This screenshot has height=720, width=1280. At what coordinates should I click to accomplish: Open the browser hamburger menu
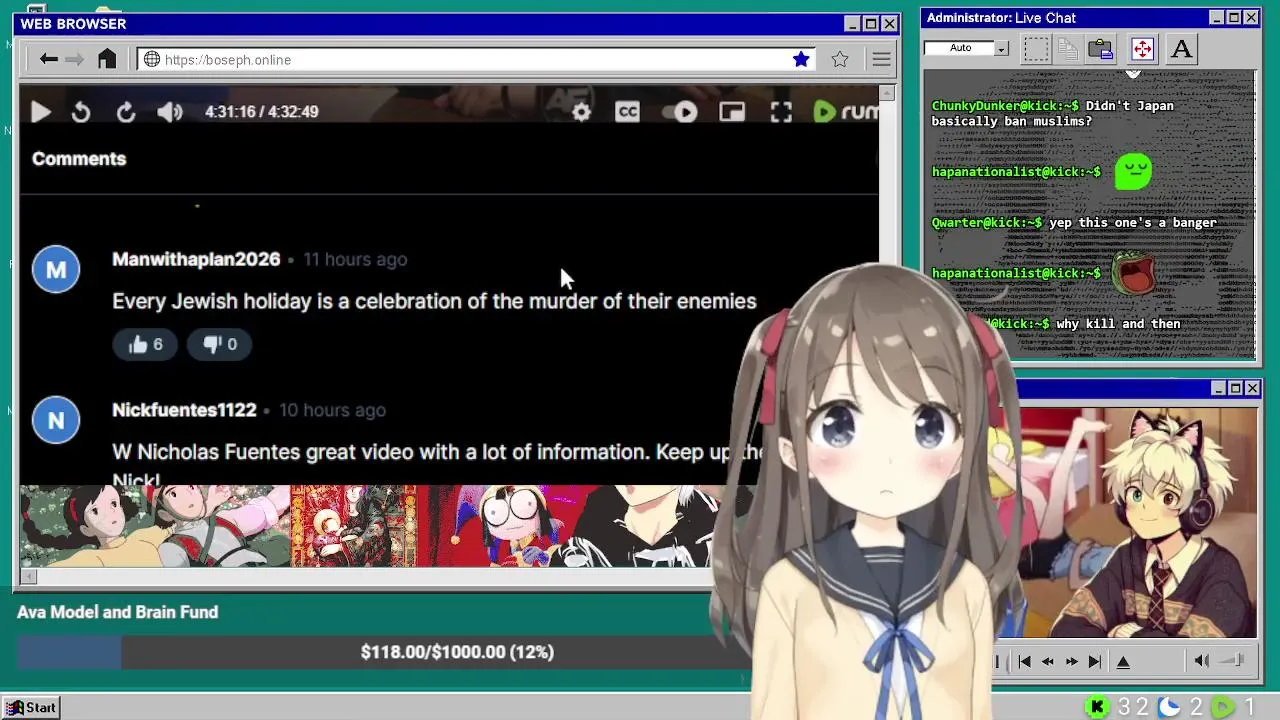click(881, 59)
